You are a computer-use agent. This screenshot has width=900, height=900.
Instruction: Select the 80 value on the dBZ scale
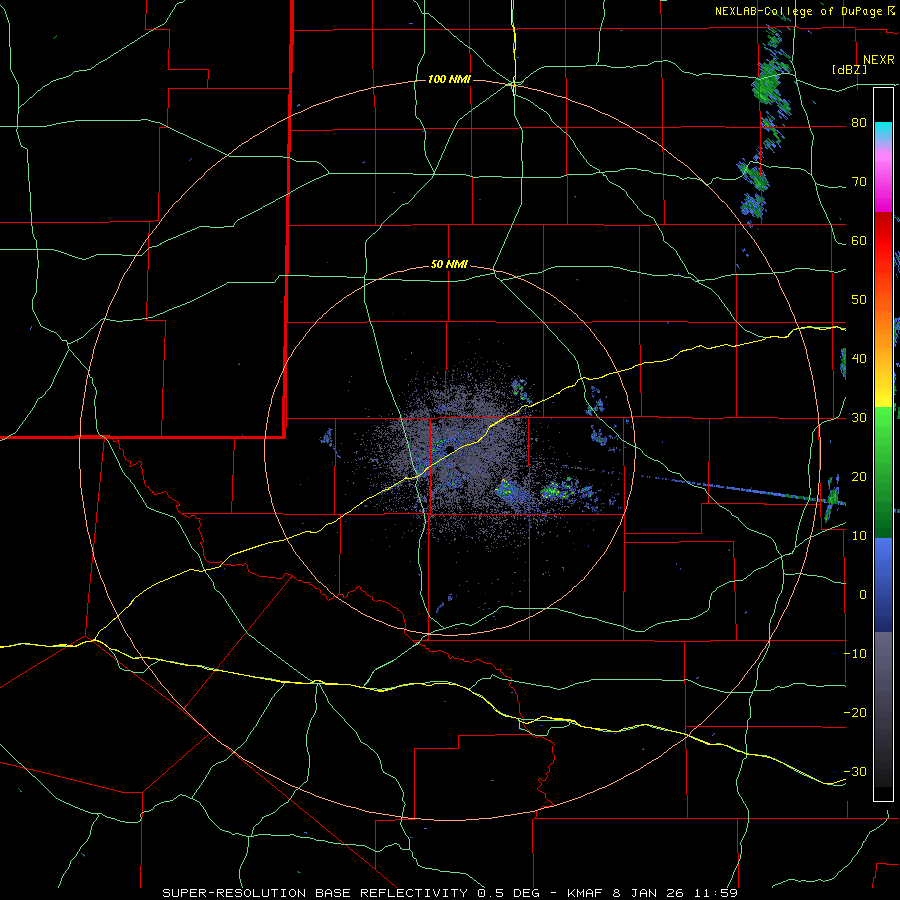point(859,122)
